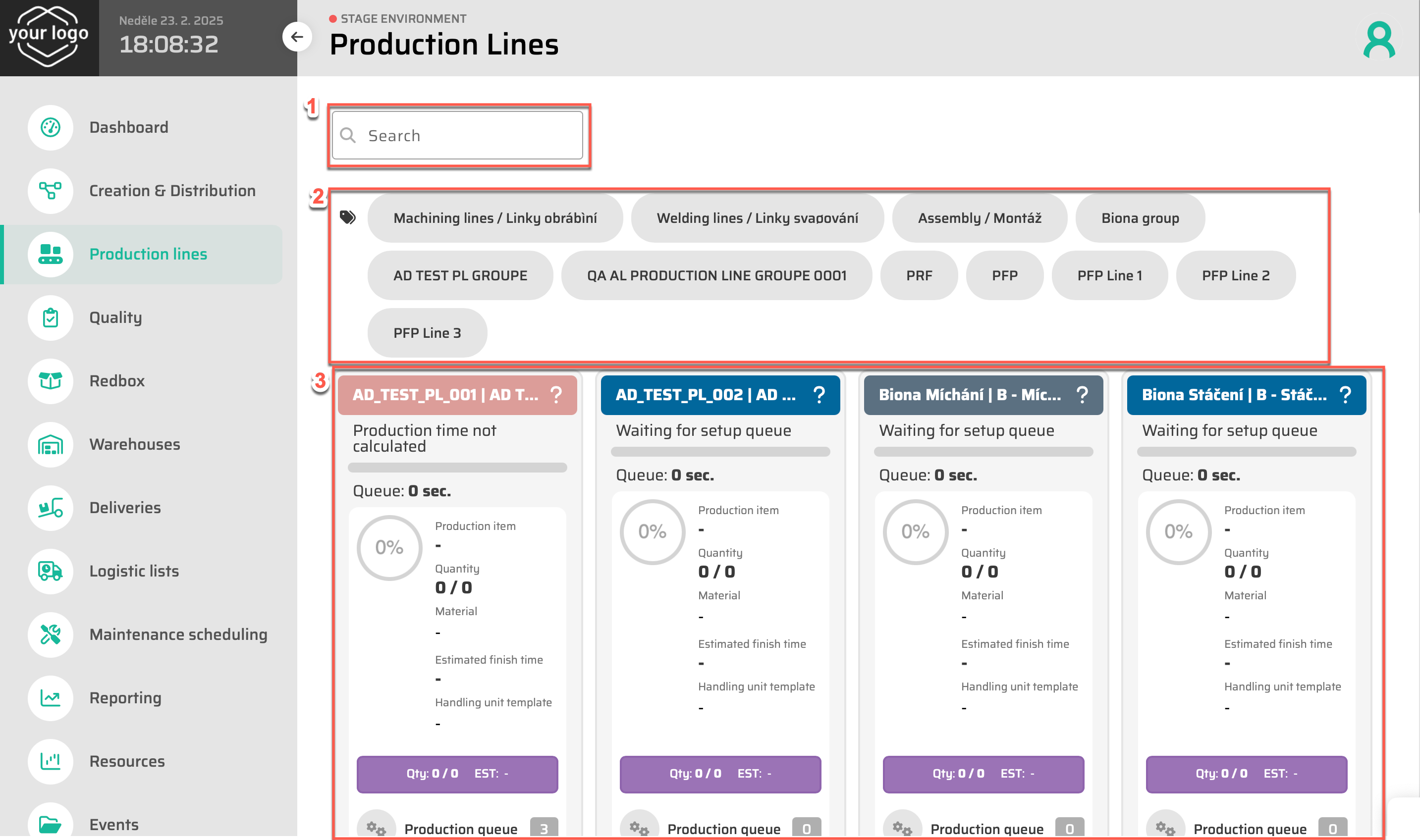Go to Reporting menu item

click(x=125, y=698)
